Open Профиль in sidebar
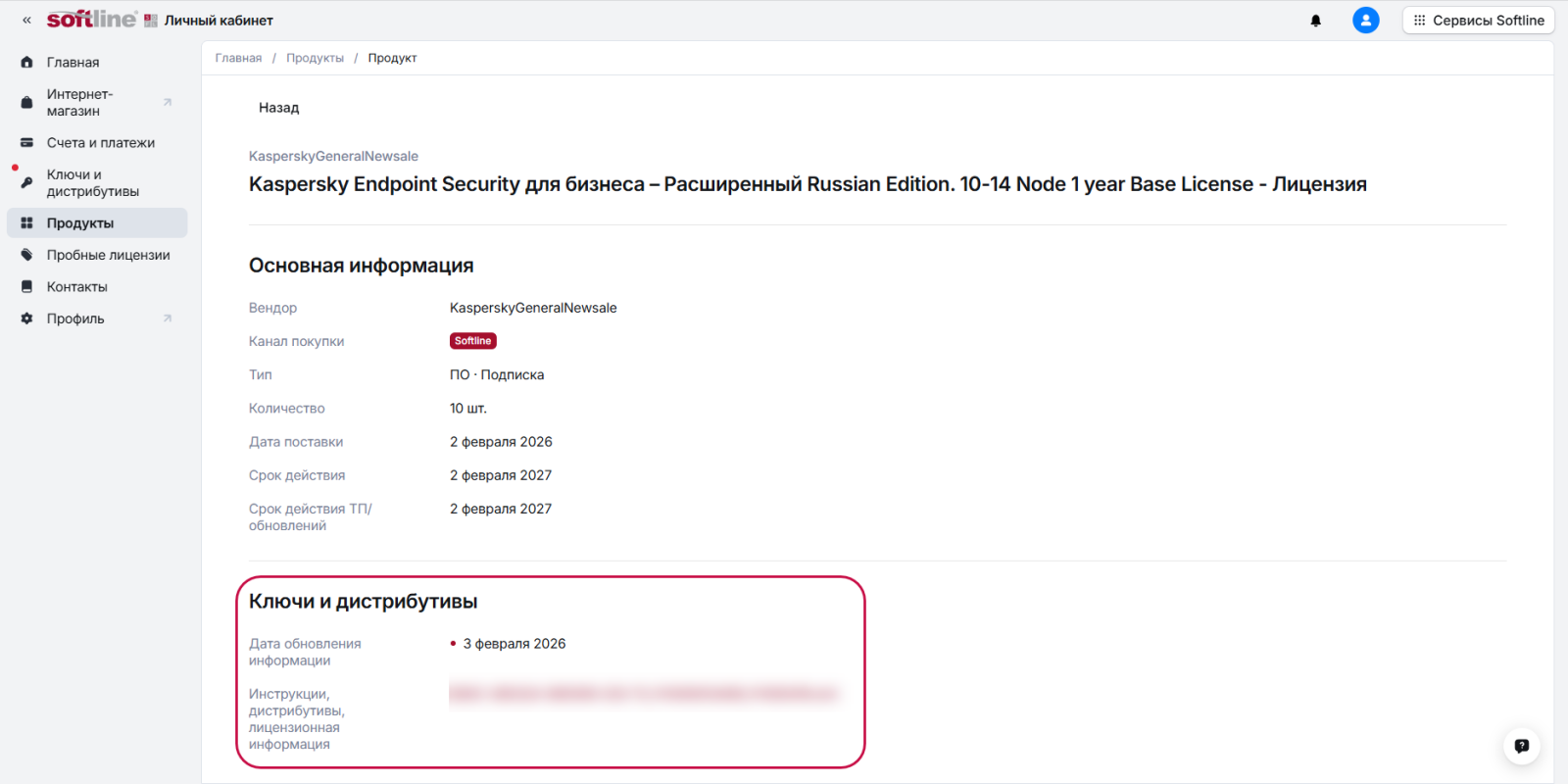Screen dimensions: 1568x784 pos(75,318)
